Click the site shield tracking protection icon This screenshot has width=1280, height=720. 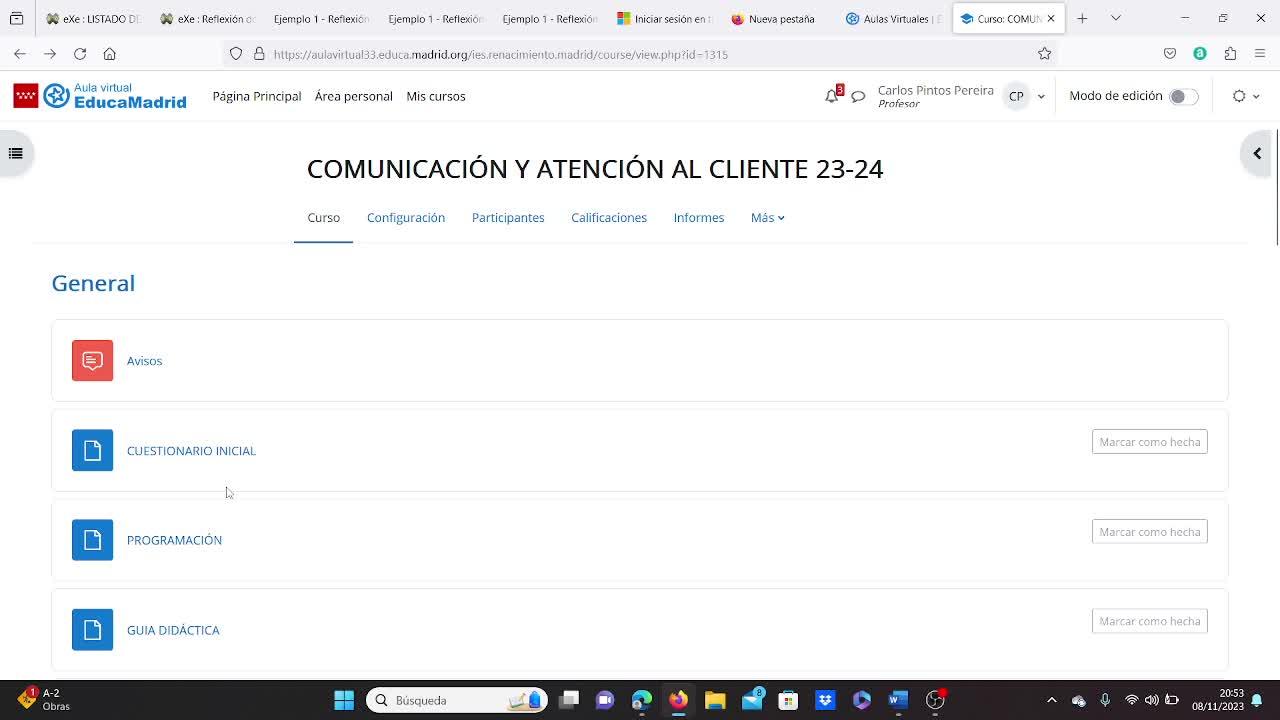pos(236,54)
